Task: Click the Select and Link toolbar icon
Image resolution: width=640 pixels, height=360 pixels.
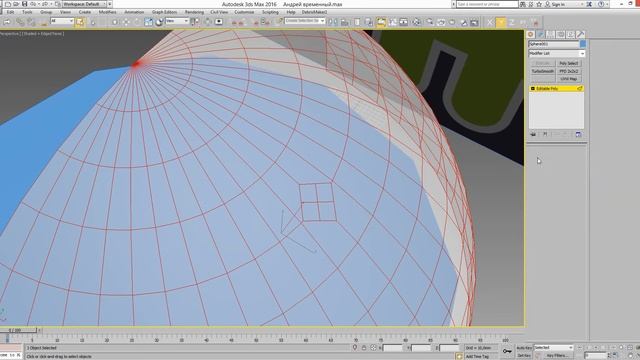Action: pyautogui.click(x=20, y=22)
